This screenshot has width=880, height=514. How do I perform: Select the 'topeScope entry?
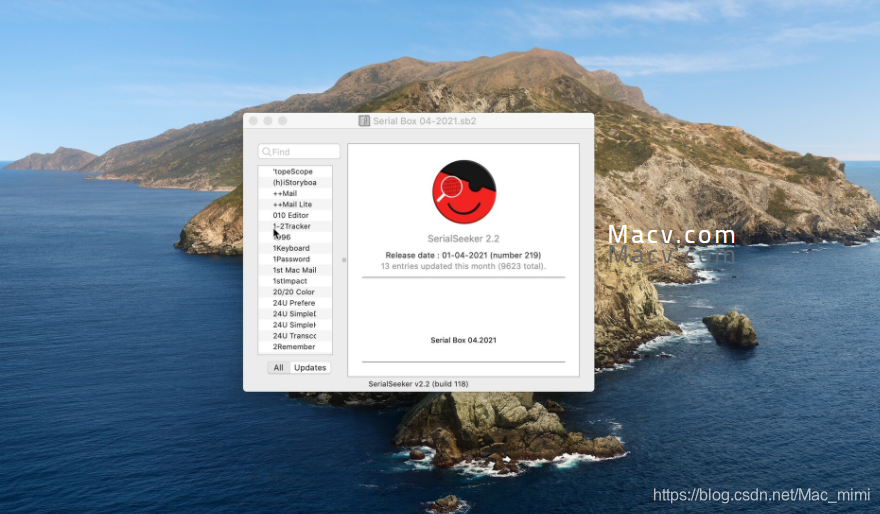(x=295, y=172)
